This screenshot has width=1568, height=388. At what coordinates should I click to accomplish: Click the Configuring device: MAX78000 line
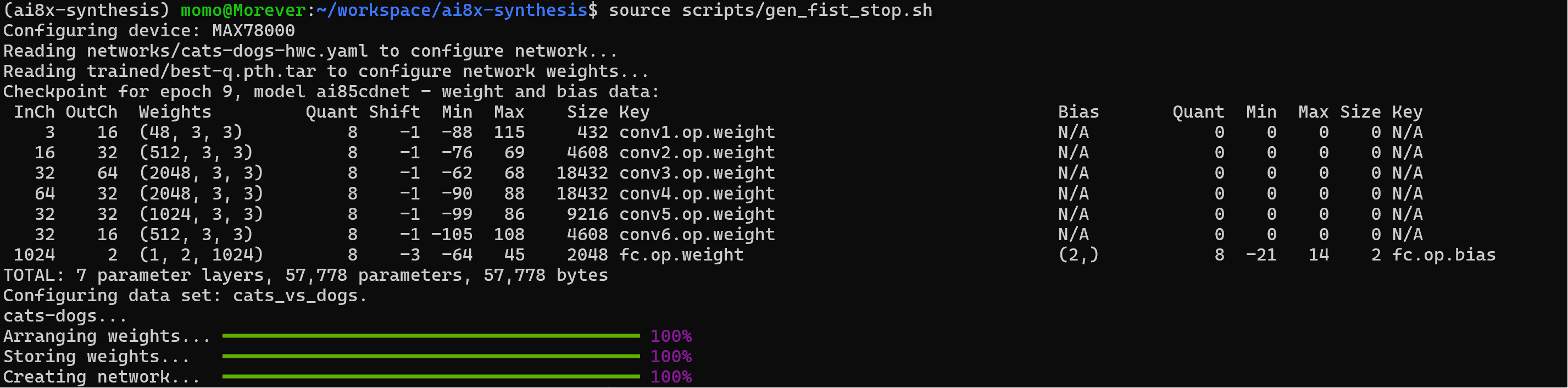click(149, 31)
